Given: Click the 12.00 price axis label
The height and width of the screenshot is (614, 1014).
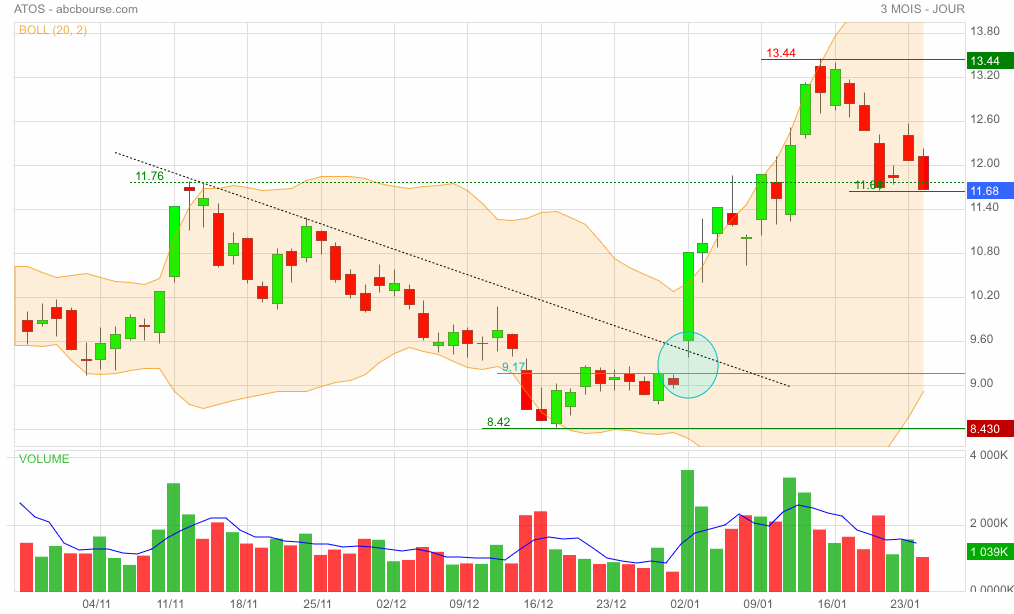Looking at the screenshot, I should [985, 163].
